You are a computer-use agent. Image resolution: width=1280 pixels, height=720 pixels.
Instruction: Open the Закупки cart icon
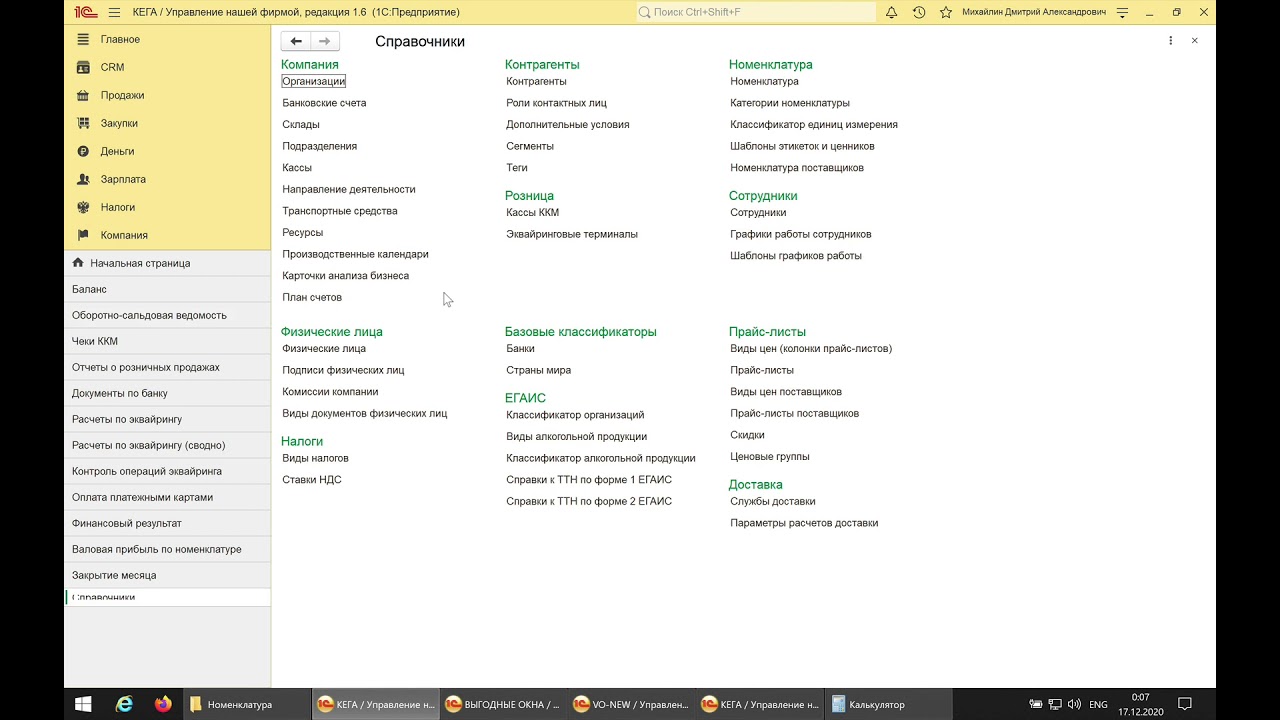[83, 123]
